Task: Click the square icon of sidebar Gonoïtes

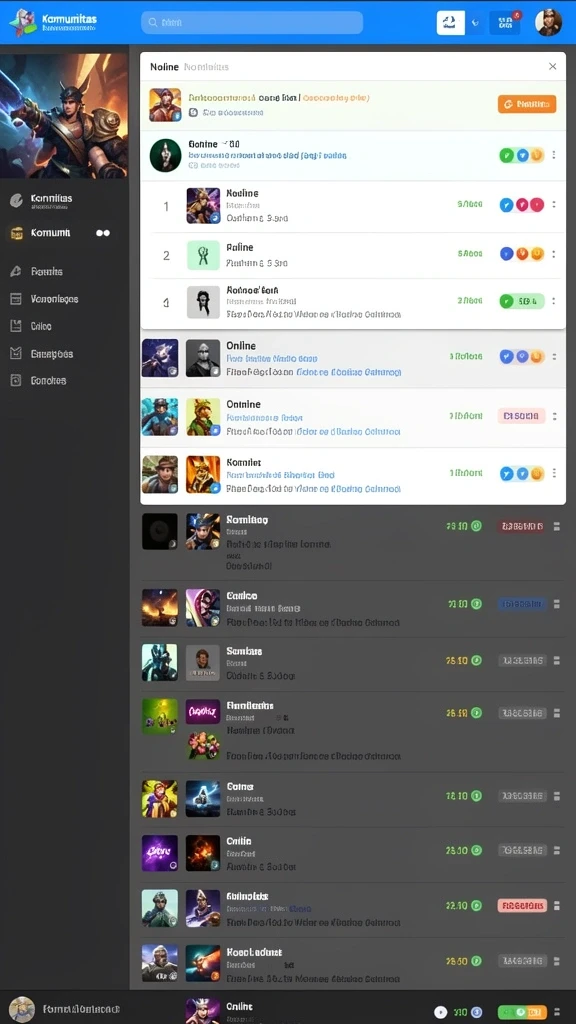Action: (x=16, y=381)
